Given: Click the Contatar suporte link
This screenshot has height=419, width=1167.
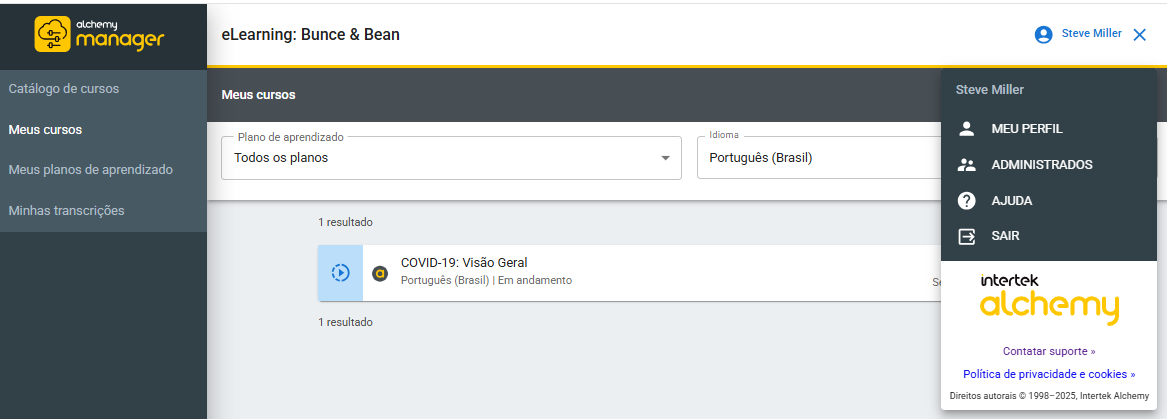Looking at the screenshot, I should pos(1048,351).
